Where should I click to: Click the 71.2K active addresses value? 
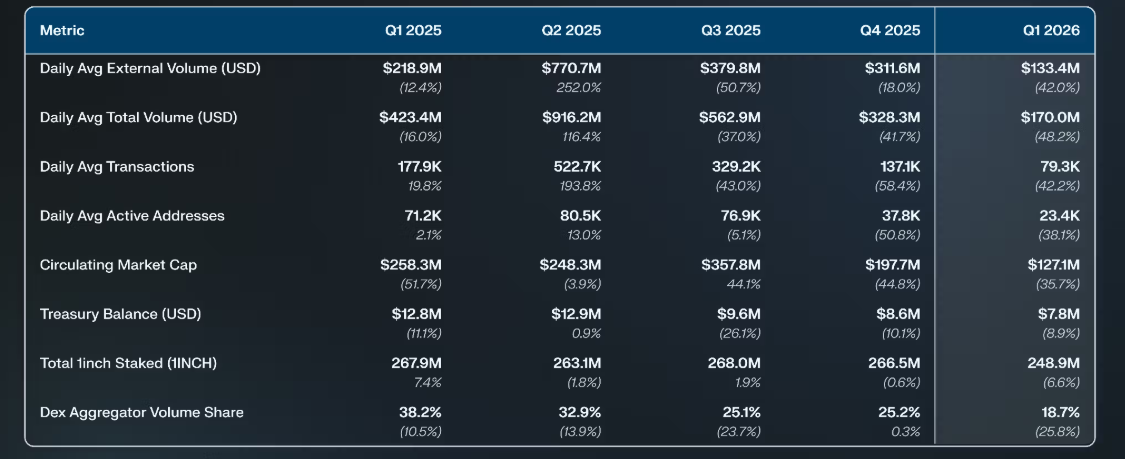click(x=423, y=216)
